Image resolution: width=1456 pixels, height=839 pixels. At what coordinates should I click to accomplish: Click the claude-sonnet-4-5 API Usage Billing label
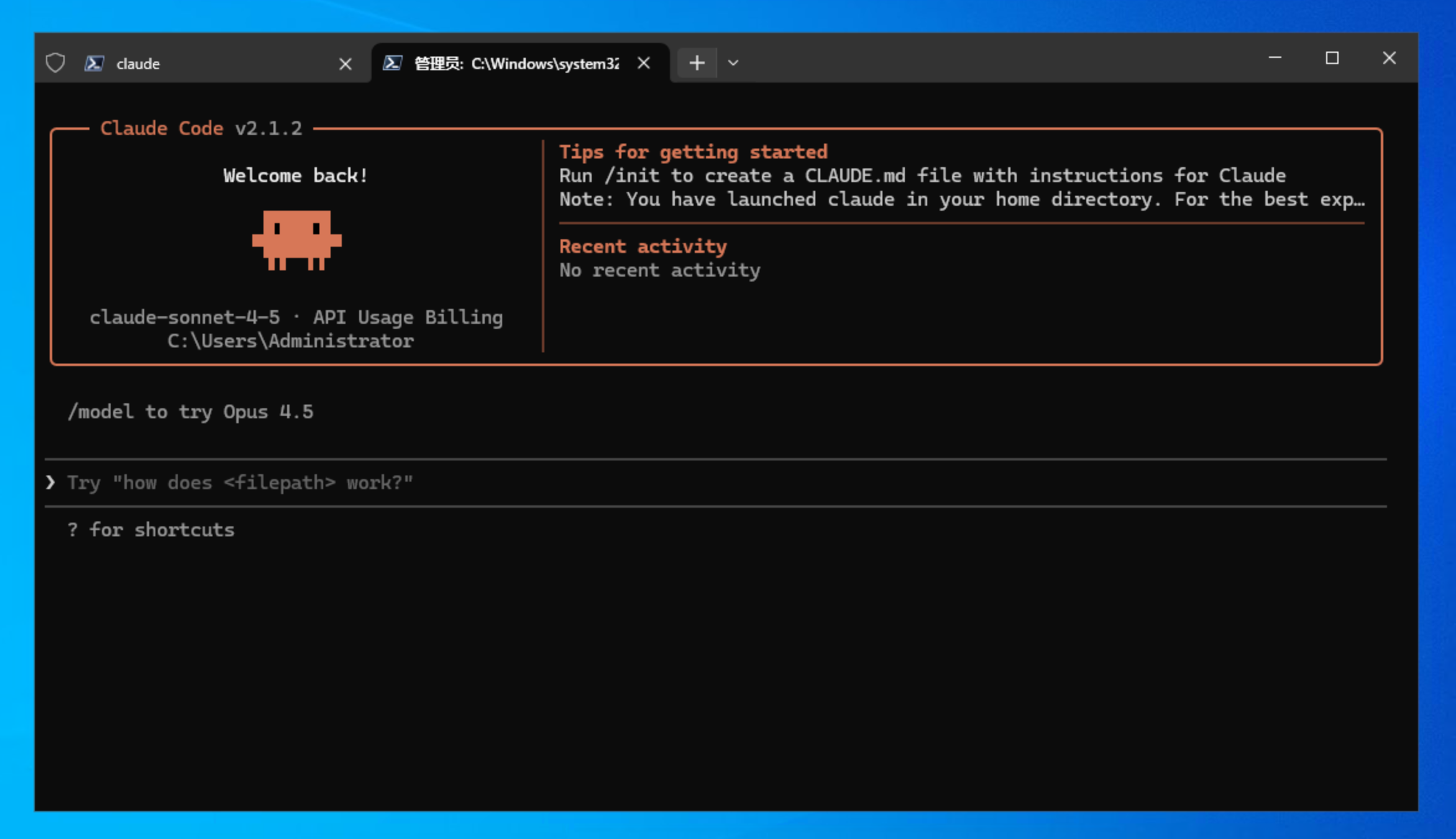[x=296, y=316]
